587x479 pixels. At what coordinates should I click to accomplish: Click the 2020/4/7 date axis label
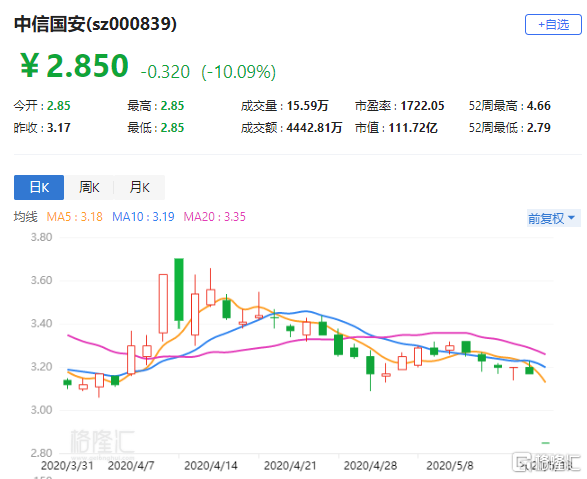(x=131, y=466)
